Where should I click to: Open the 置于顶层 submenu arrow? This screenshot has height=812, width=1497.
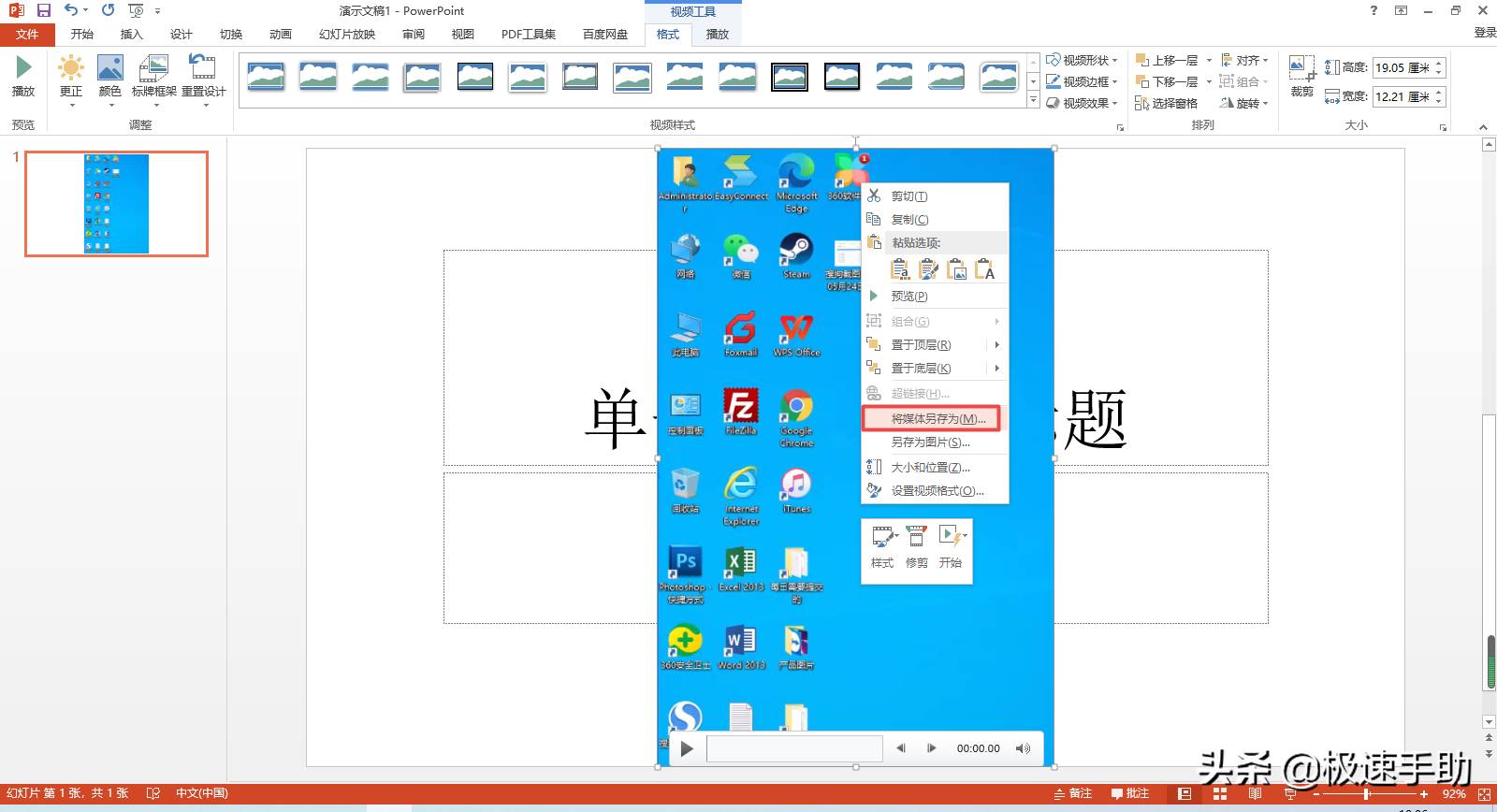(x=997, y=344)
